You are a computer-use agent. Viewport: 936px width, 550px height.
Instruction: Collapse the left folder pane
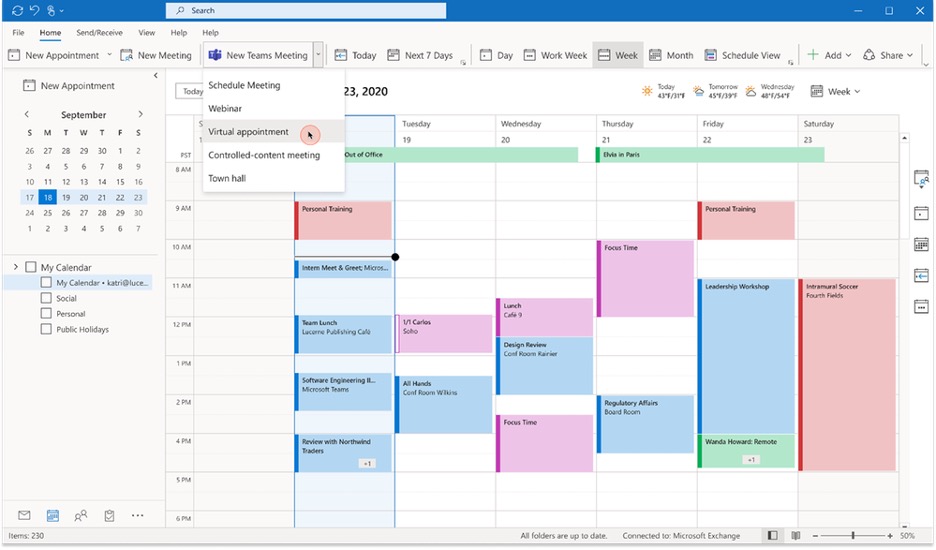point(156,75)
